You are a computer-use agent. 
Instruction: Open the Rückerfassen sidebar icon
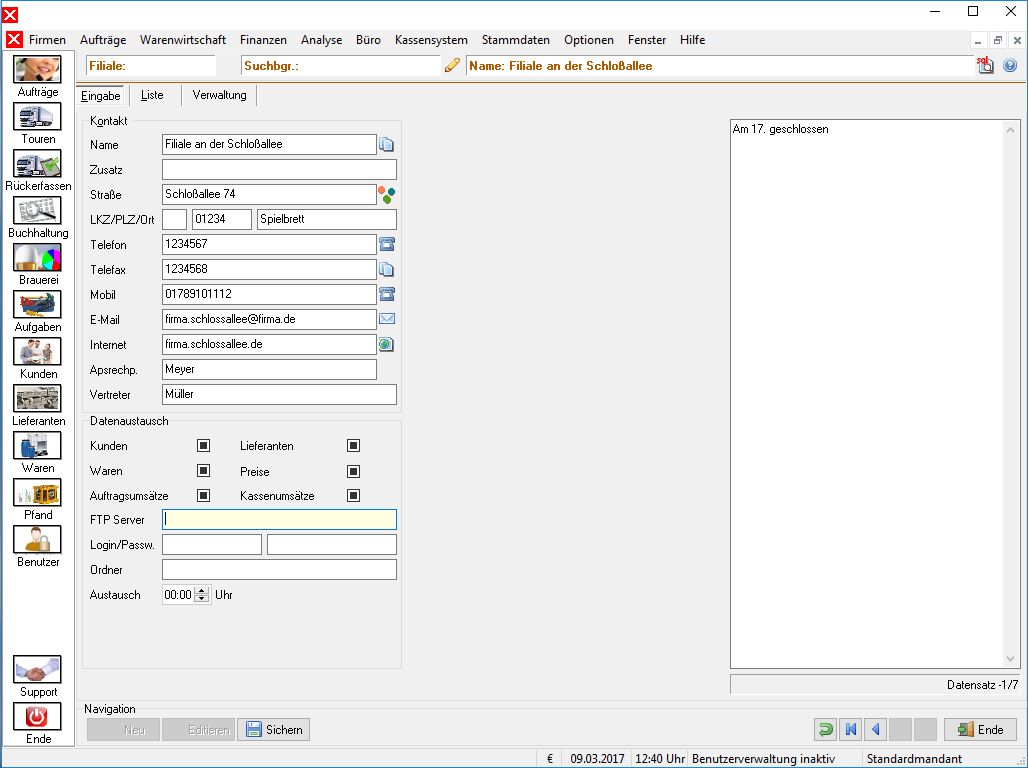(37, 164)
